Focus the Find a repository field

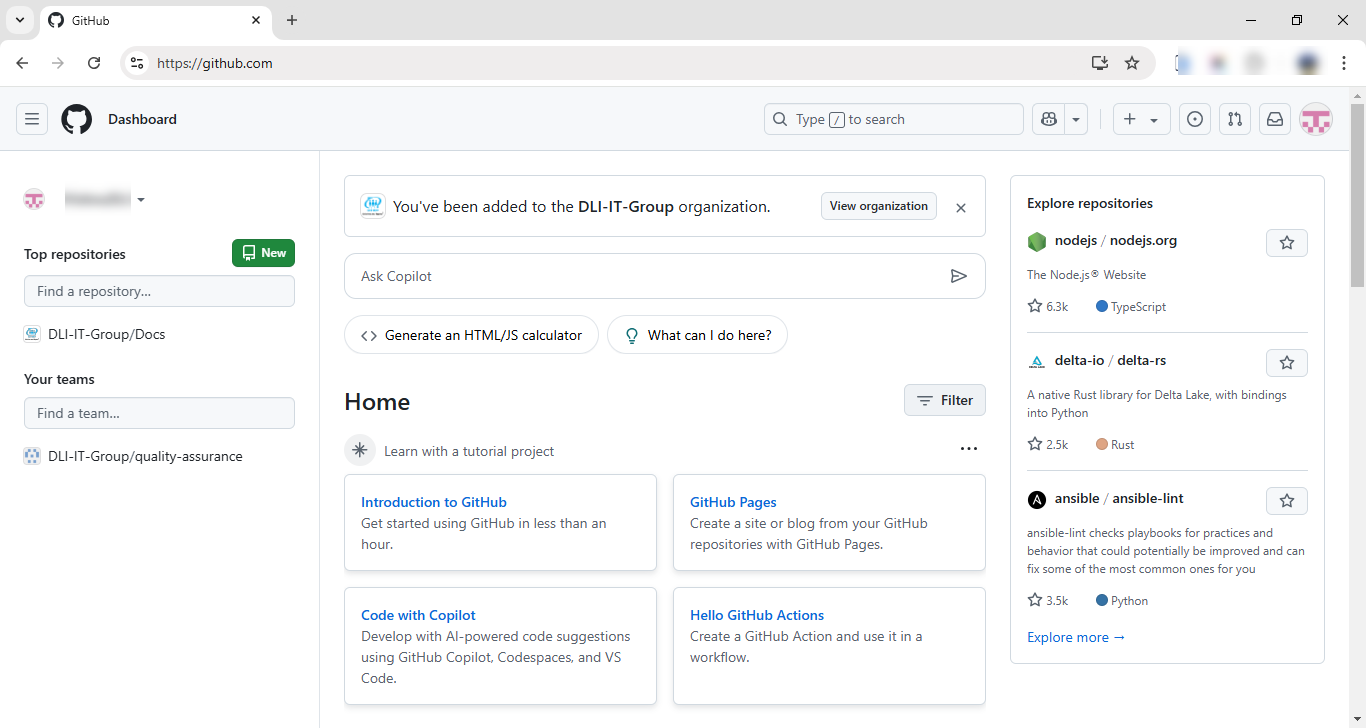point(159,291)
